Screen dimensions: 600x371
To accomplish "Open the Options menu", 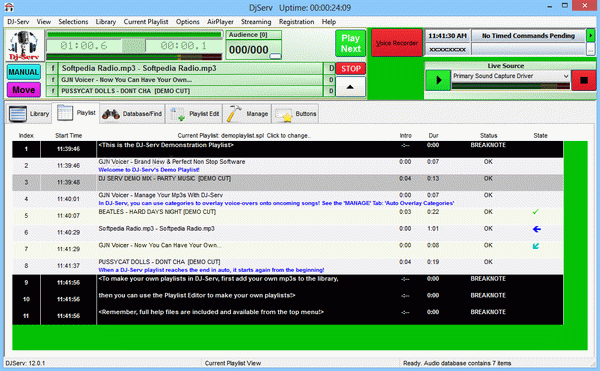I will [x=188, y=22].
